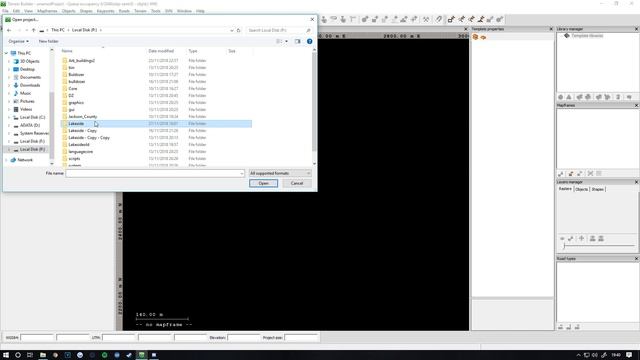This screenshot has width=640, height=360.
Task: Open the File name combo box arrow
Action: pyautogui.click(x=242, y=173)
